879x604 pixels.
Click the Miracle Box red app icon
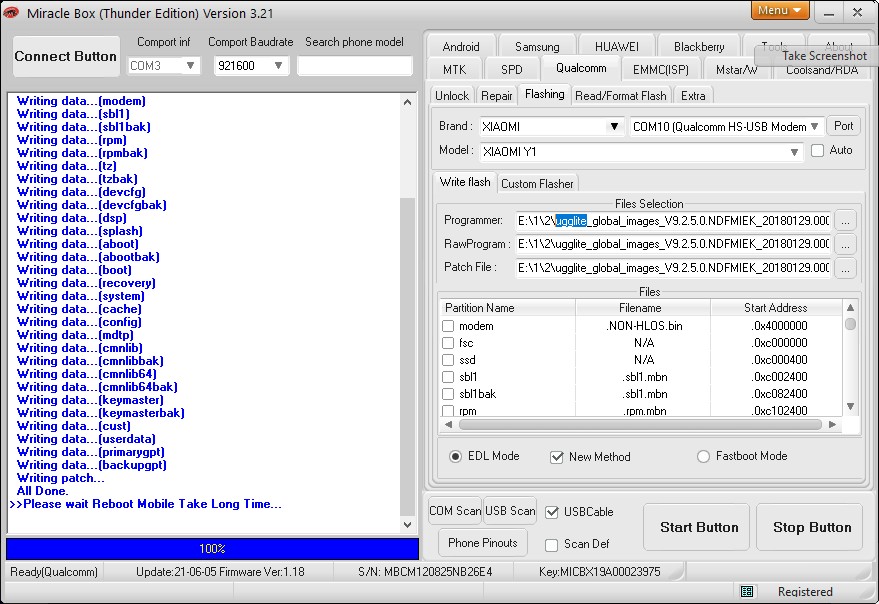(11, 12)
